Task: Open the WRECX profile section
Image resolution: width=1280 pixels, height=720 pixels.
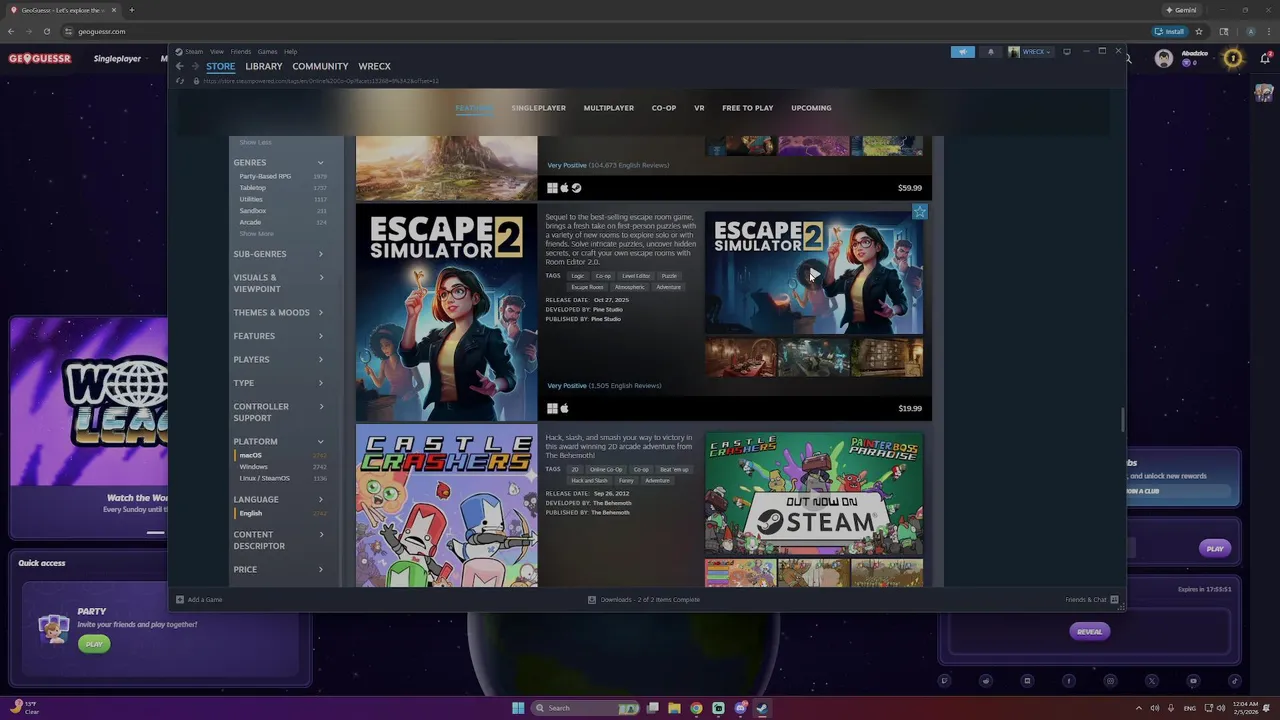Action: 375,66
